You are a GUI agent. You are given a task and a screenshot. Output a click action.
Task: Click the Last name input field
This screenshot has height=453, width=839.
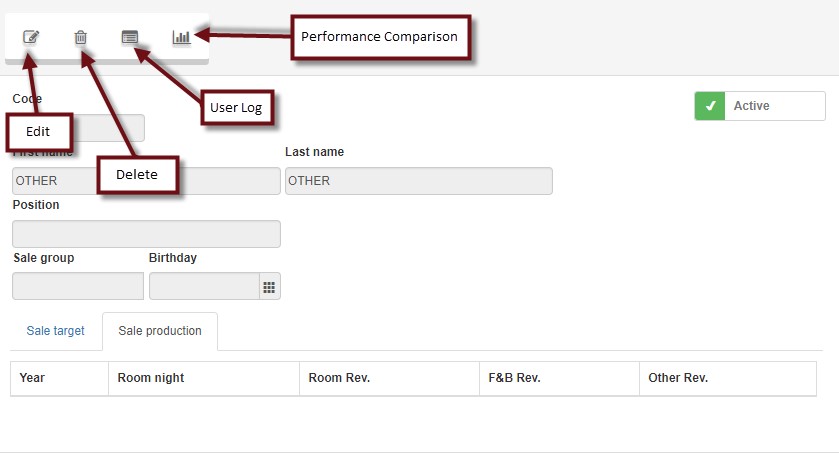tap(418, 181)
